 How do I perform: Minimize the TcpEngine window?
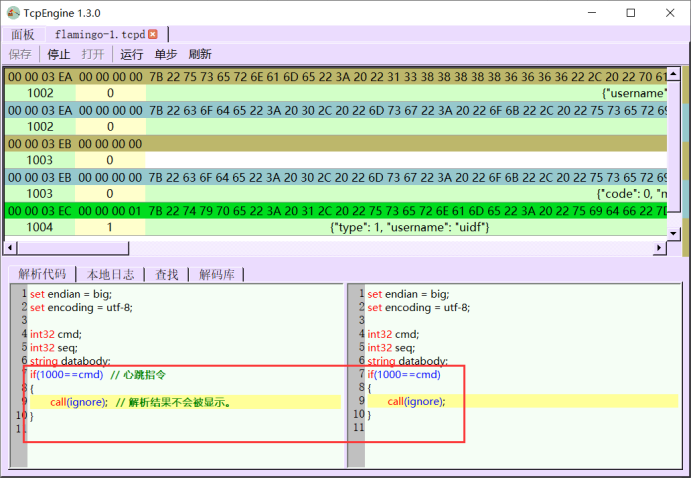point(592,13)
